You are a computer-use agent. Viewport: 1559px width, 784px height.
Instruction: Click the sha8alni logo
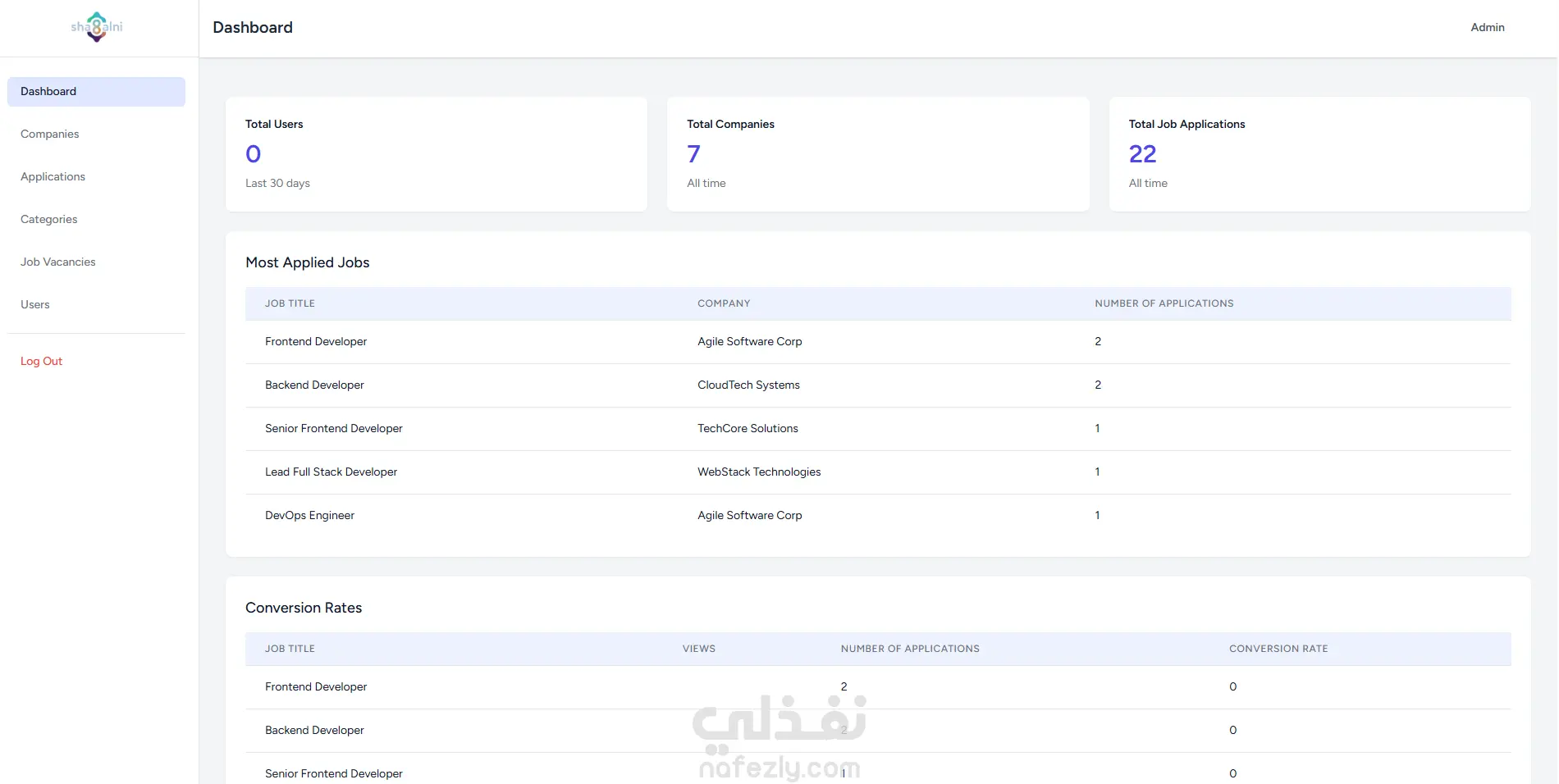(97, 27)
